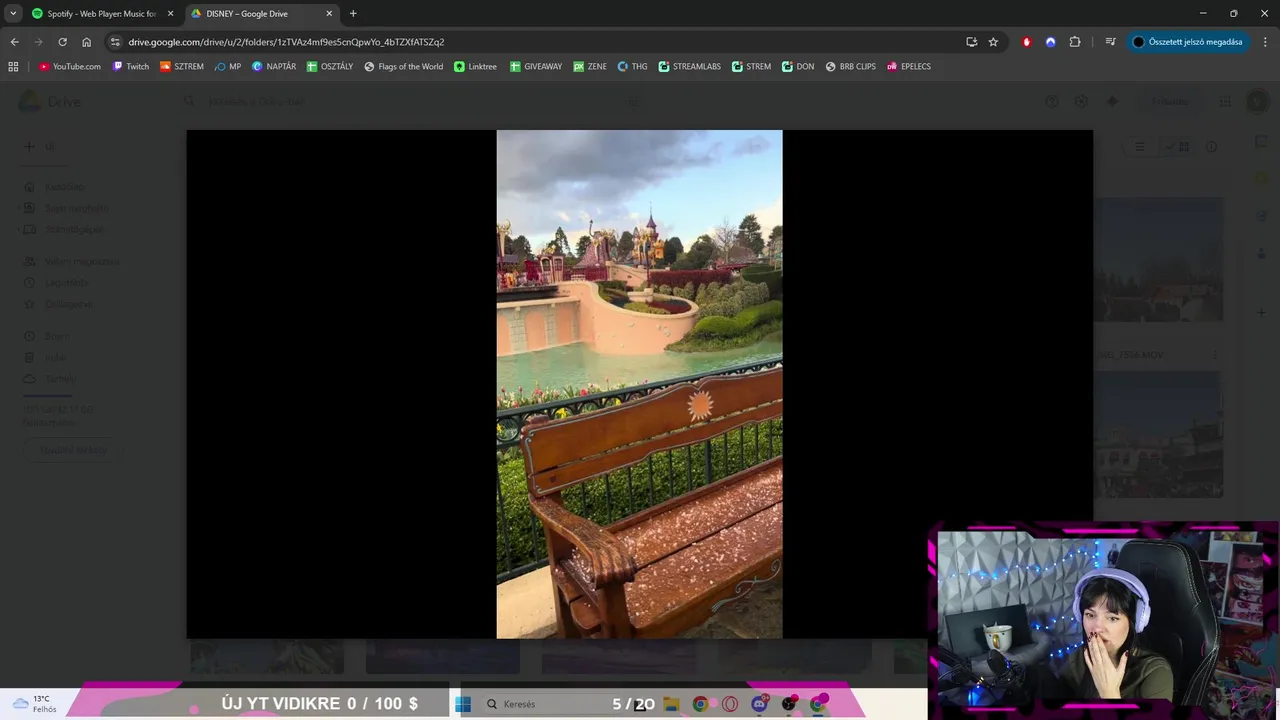Open the STREM bookmark

tap(752, 66)
